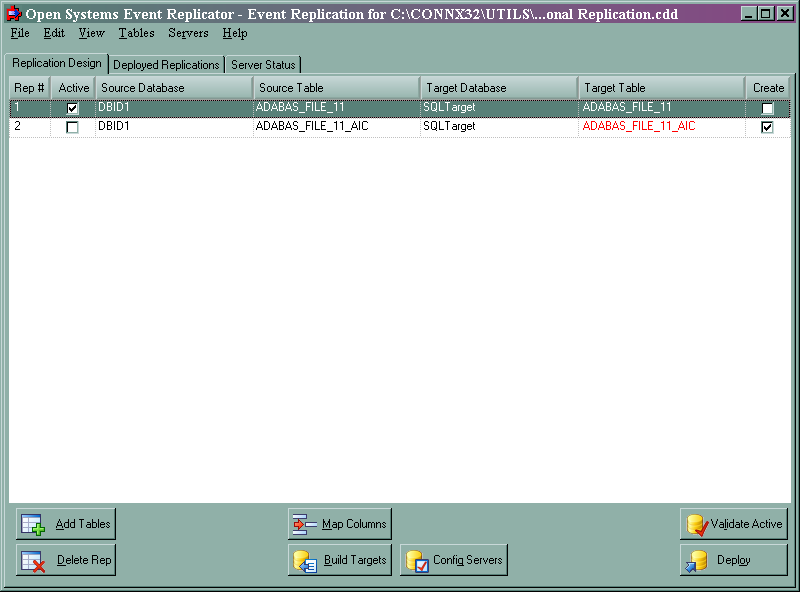The image size is (800, 592).
Task: Open the Tables menu
Action: 136,33
